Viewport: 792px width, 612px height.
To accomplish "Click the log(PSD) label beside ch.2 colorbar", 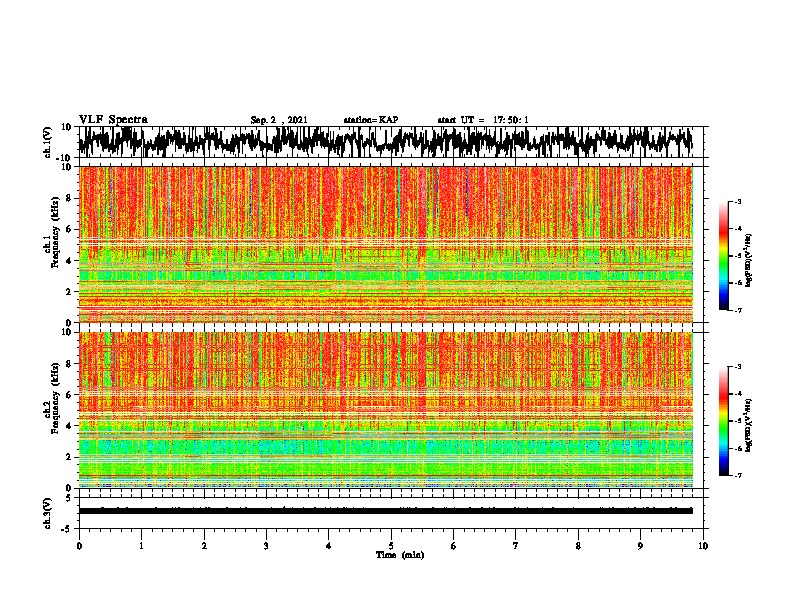I will coord(749,425).
